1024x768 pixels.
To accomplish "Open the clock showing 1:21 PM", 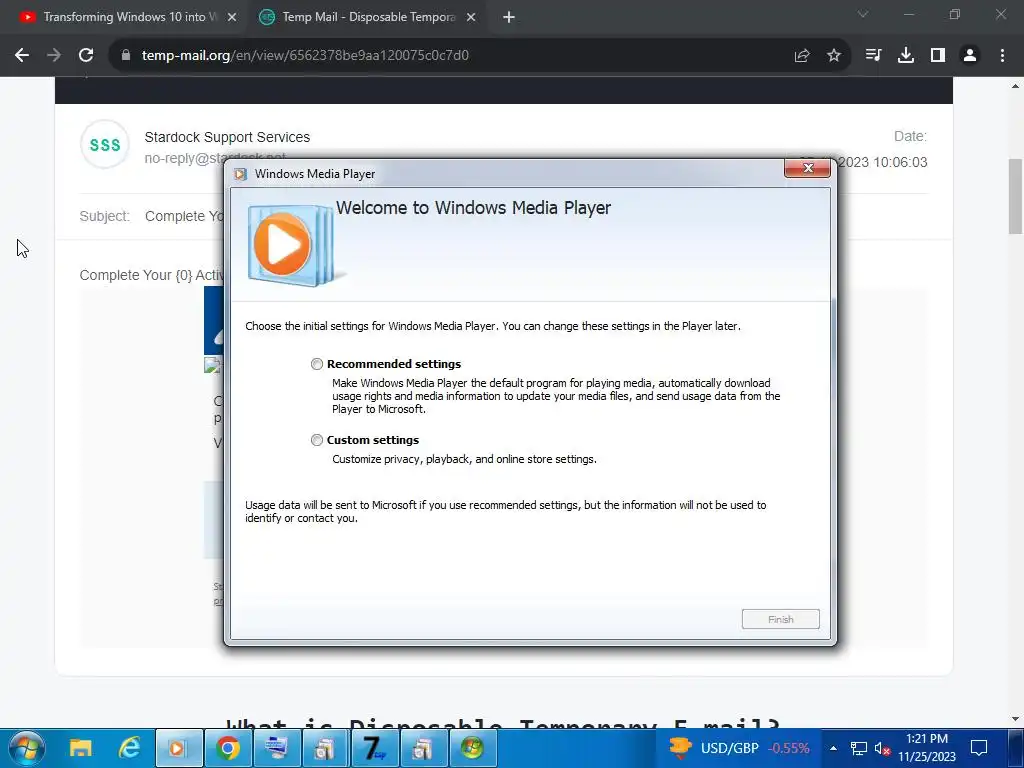I will point(927,748).
